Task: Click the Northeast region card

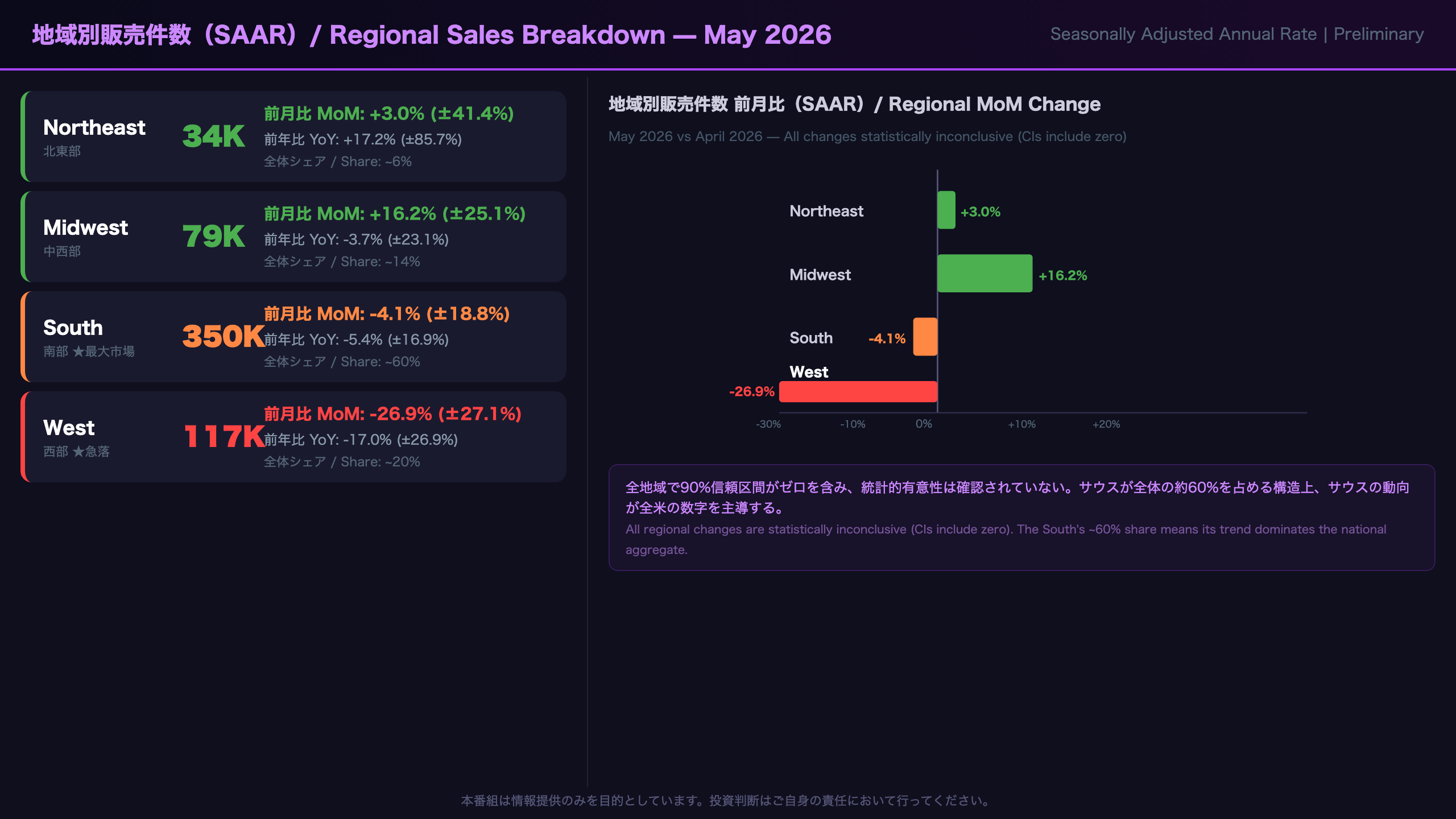Action: point(293,136)
